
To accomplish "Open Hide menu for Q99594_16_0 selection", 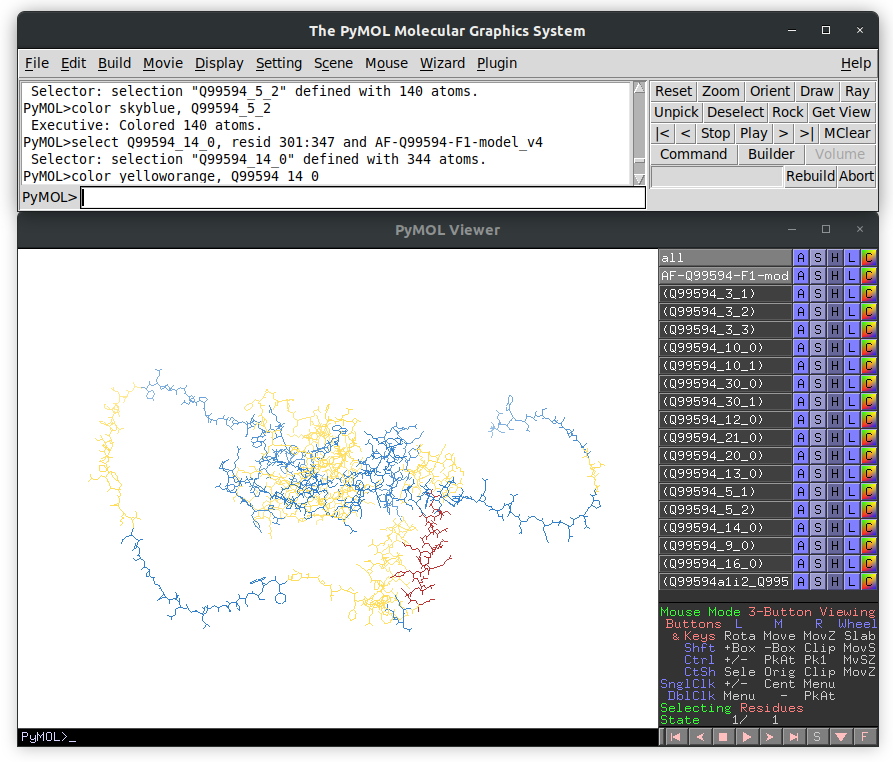I will coord(834,564).
